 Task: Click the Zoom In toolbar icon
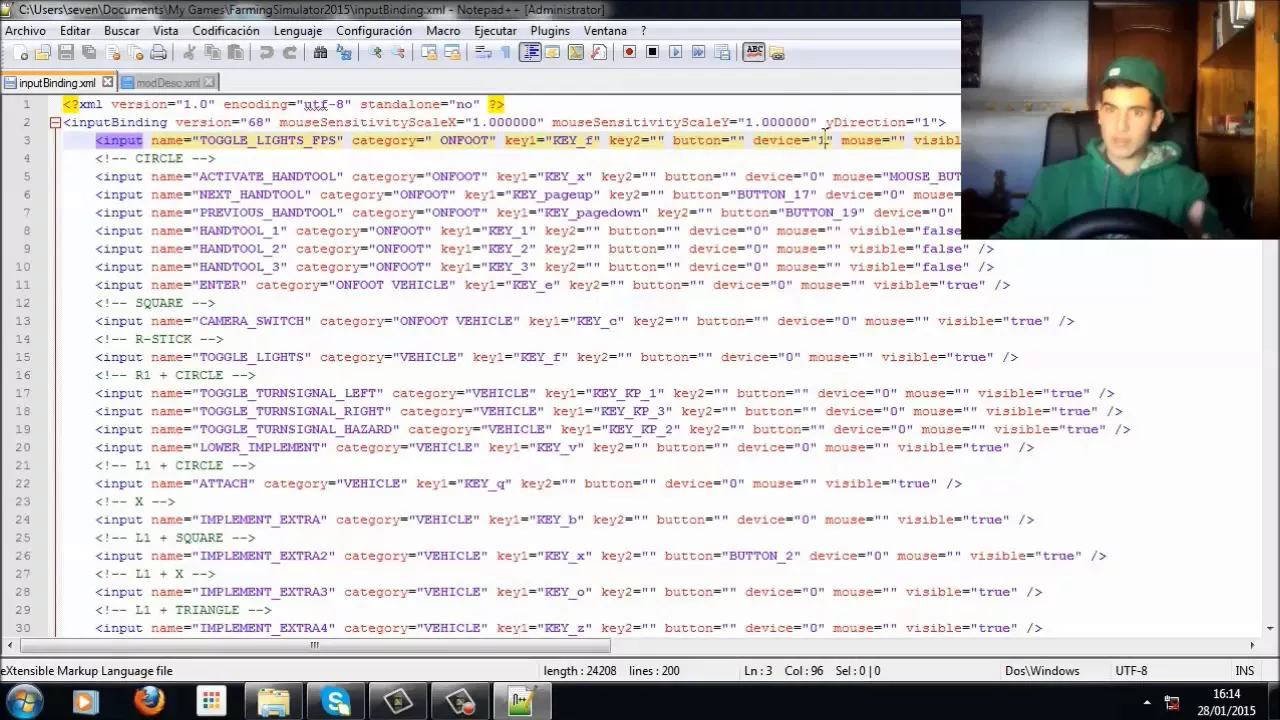click(x=375, y=52)
